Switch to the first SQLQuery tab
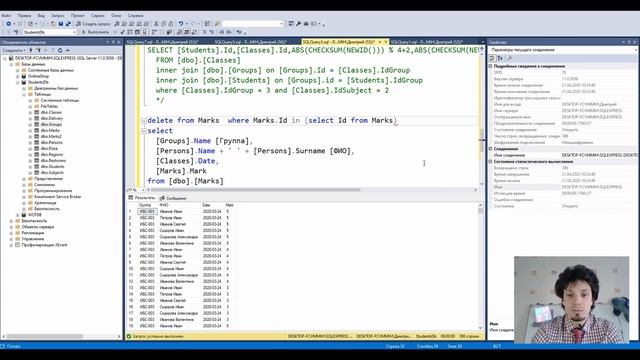This screenshot has width=640, height=360. [162, 42]
